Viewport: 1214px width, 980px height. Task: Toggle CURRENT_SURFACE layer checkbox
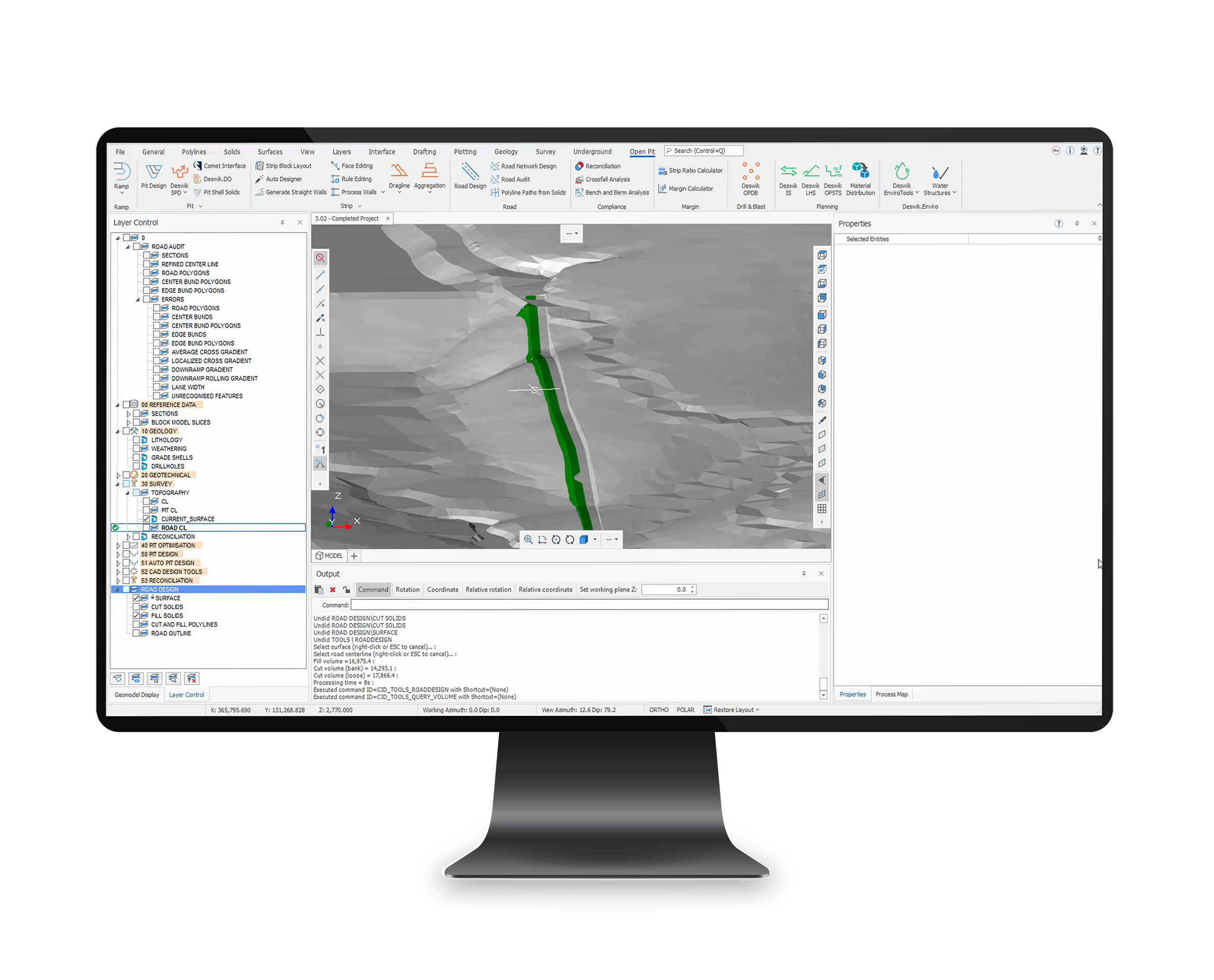pos(146,519)
